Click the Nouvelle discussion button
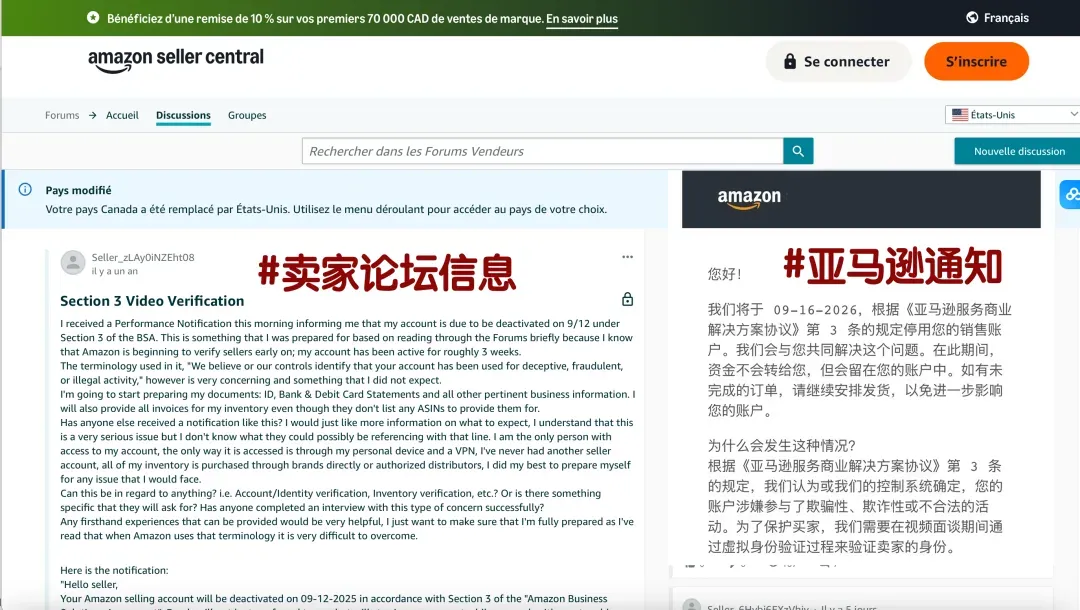 1019,151
